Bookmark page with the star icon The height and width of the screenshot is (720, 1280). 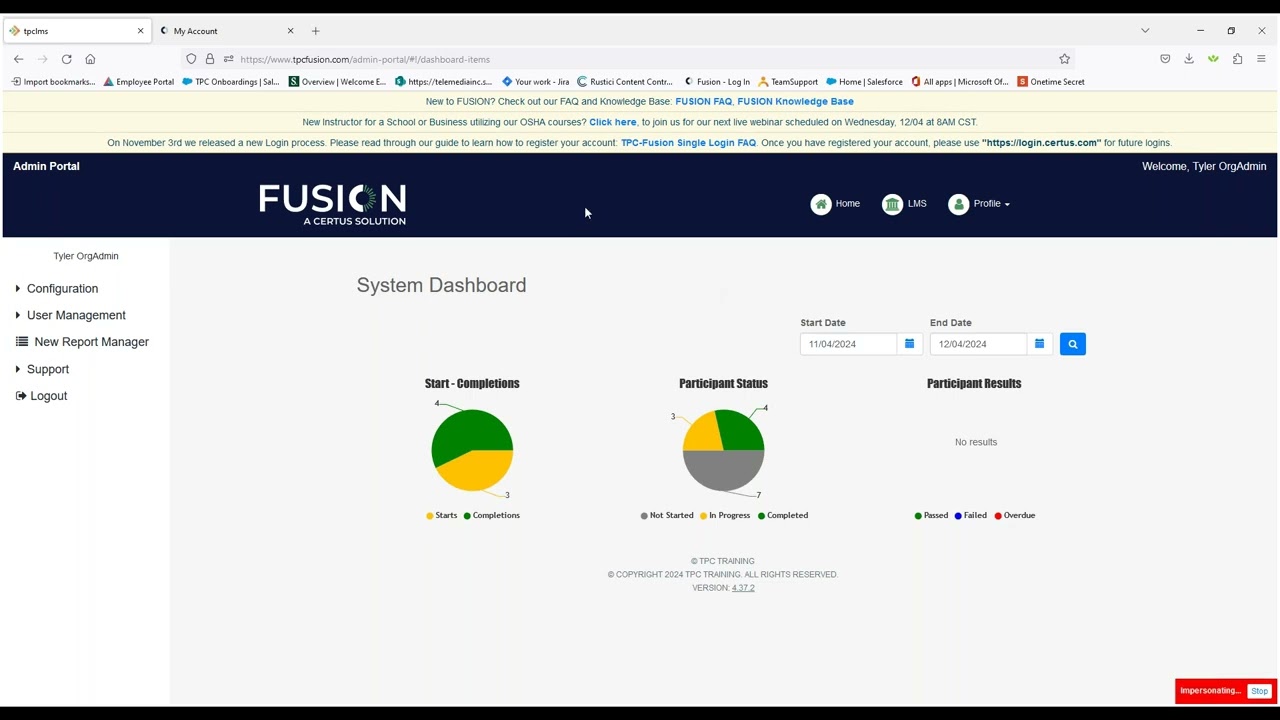tap(1064, 59)
